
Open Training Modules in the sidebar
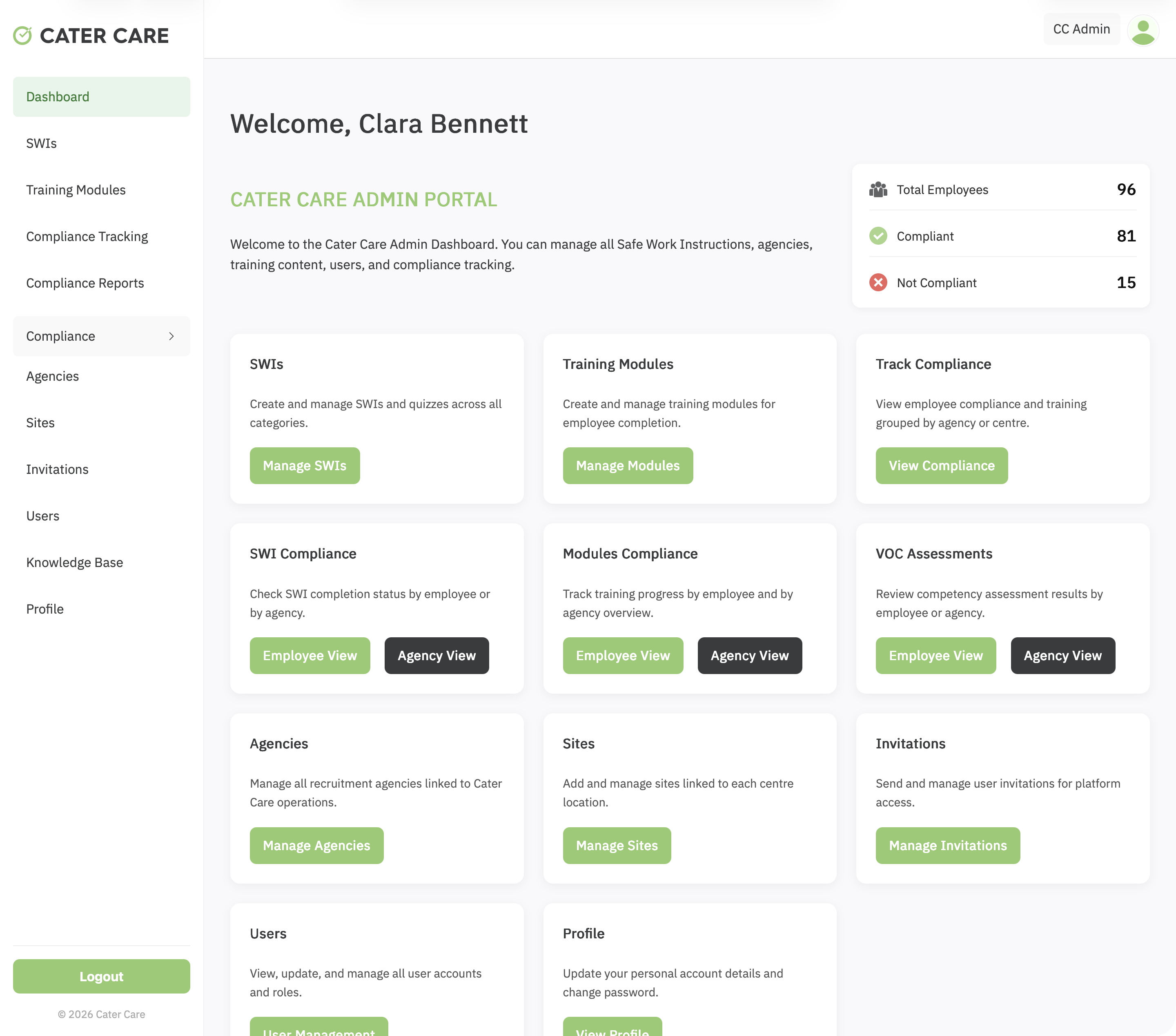coord(101,190)
